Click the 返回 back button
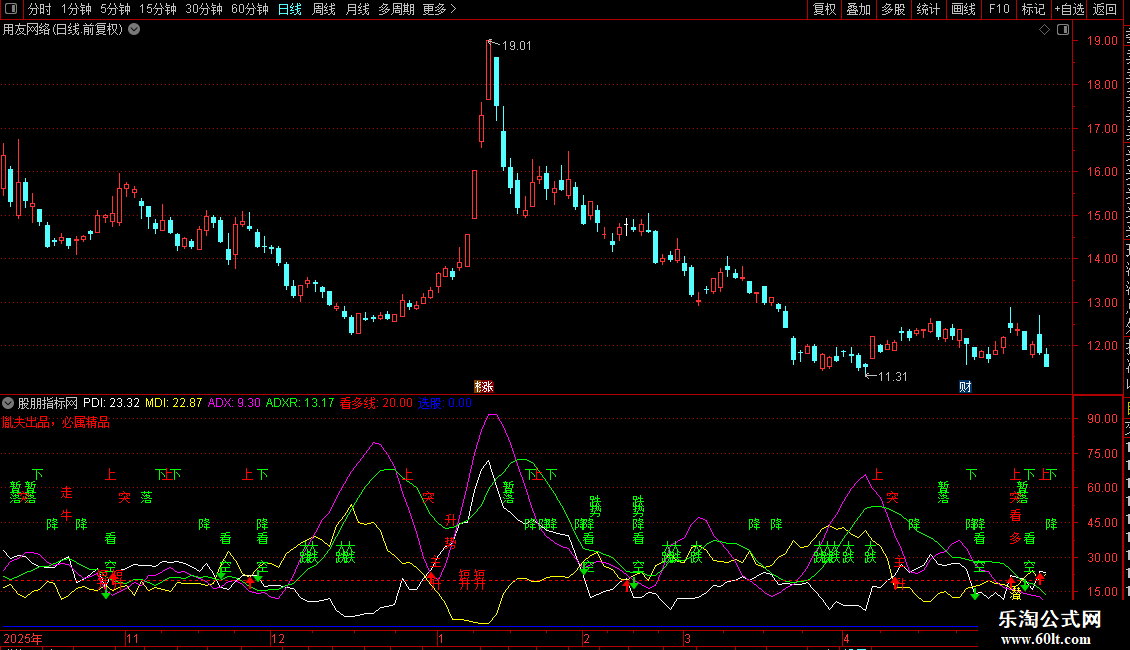 (1105, 9)
